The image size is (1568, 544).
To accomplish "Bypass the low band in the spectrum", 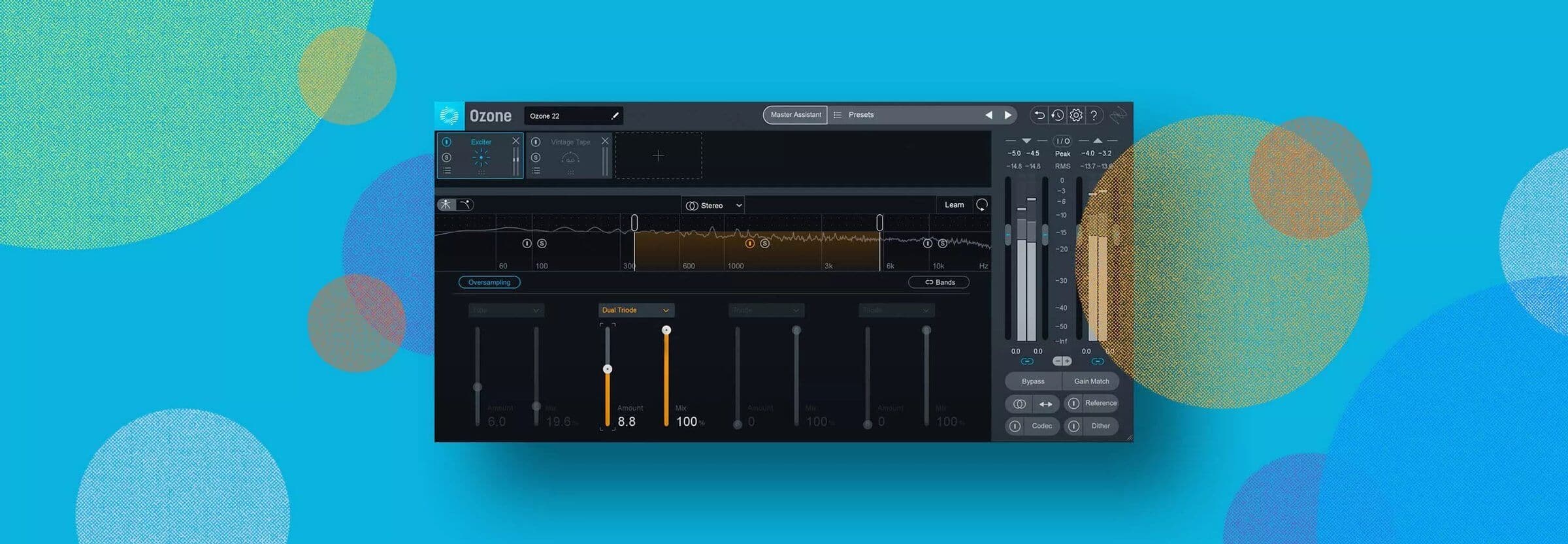I will [x=527, y=244].
